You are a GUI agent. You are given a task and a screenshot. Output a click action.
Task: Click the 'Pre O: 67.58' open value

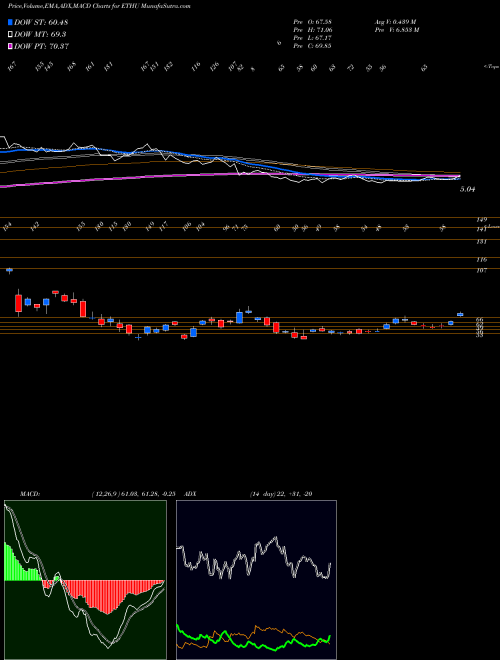tap(312, 22)
